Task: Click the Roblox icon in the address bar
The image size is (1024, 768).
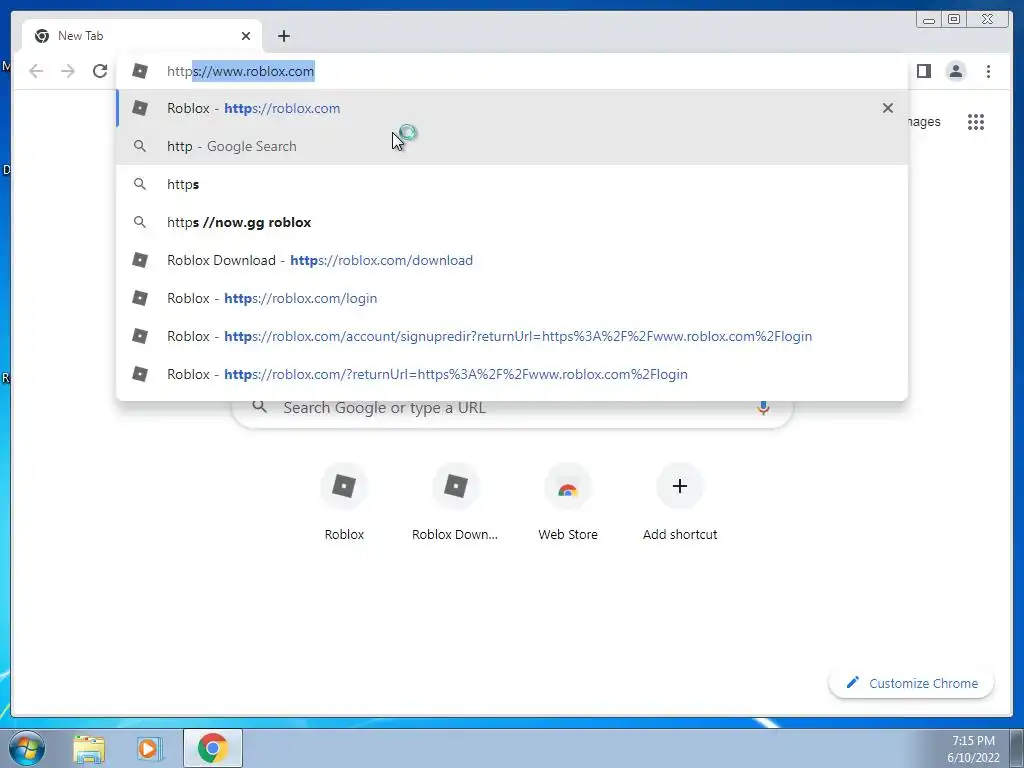Action: coord(140,71)
